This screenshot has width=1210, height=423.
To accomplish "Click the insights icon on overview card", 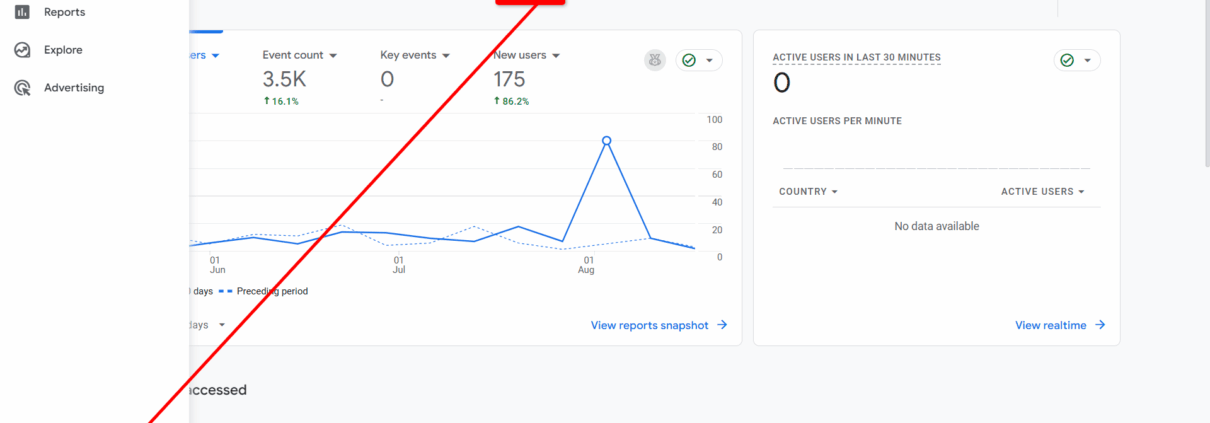I will (655, 61).
